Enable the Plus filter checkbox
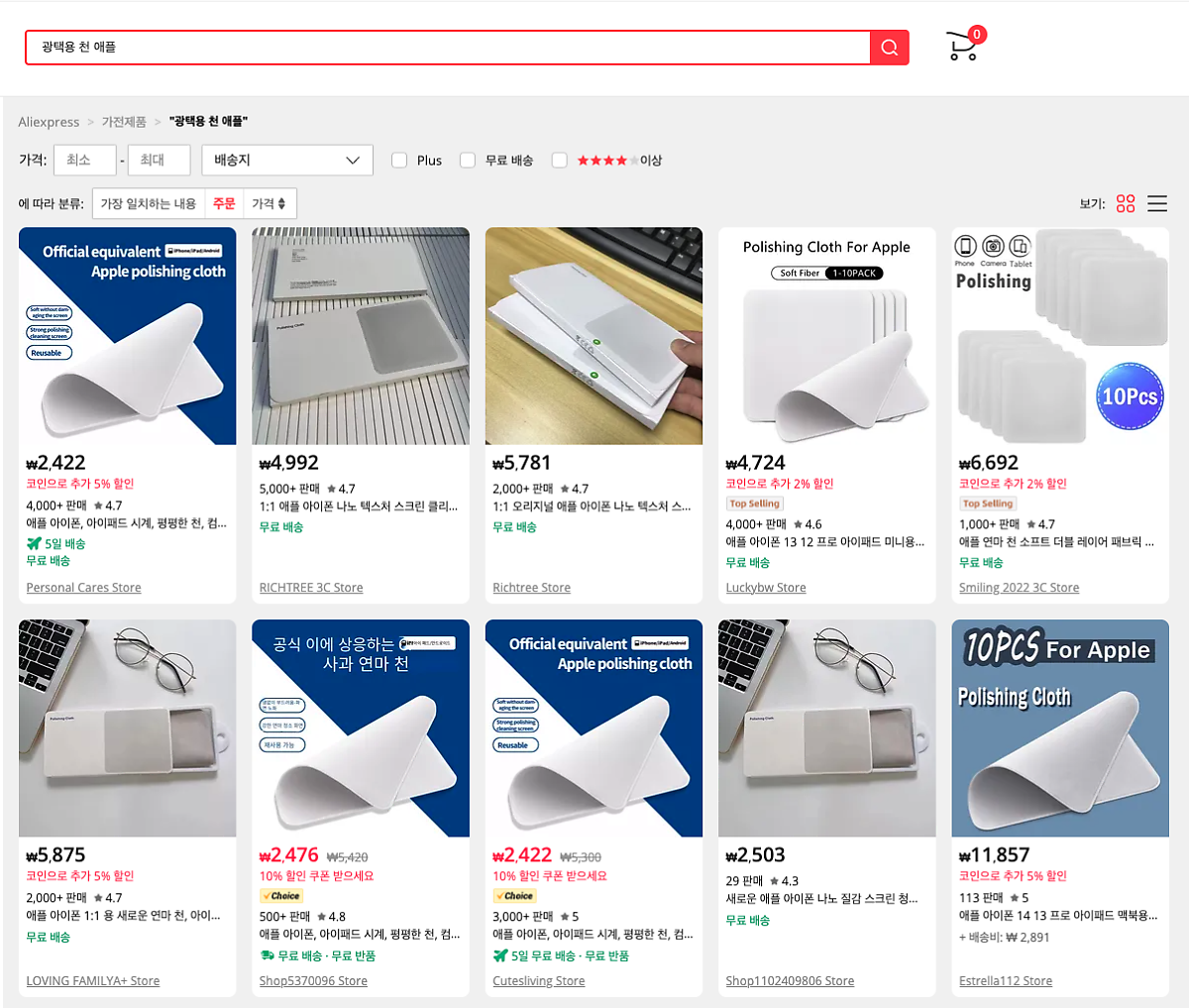1189x1008 pixels. pyautogui.click(x=399, y=161)
